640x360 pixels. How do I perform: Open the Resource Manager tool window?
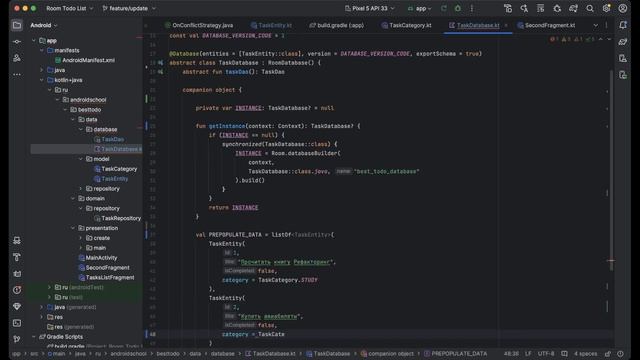(x=17, y=58)
